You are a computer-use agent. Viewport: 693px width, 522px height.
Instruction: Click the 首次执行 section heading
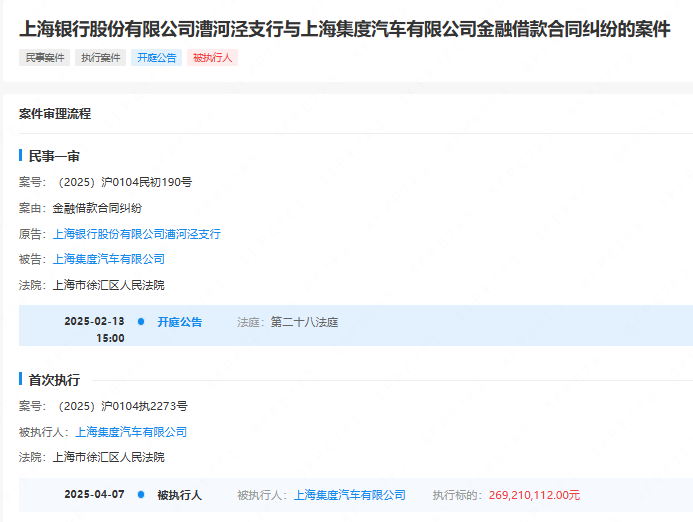(x=54, y=380)
